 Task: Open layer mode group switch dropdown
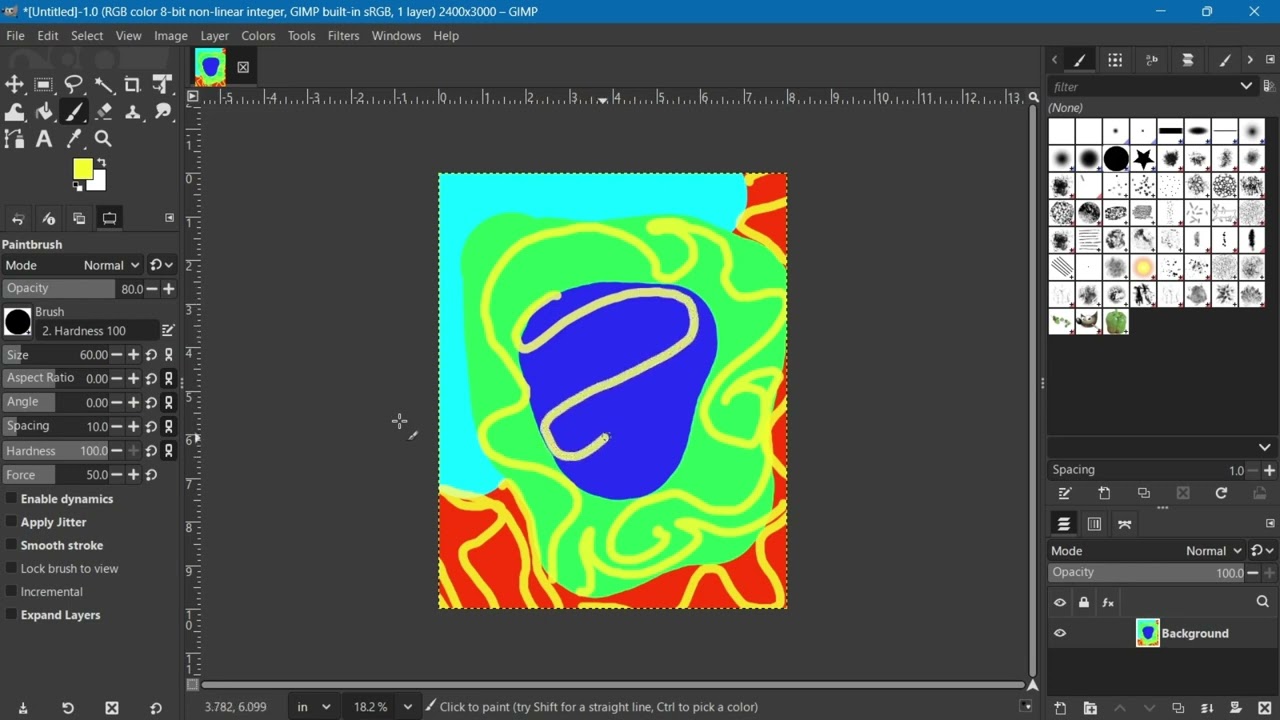tap(1263, 551)
